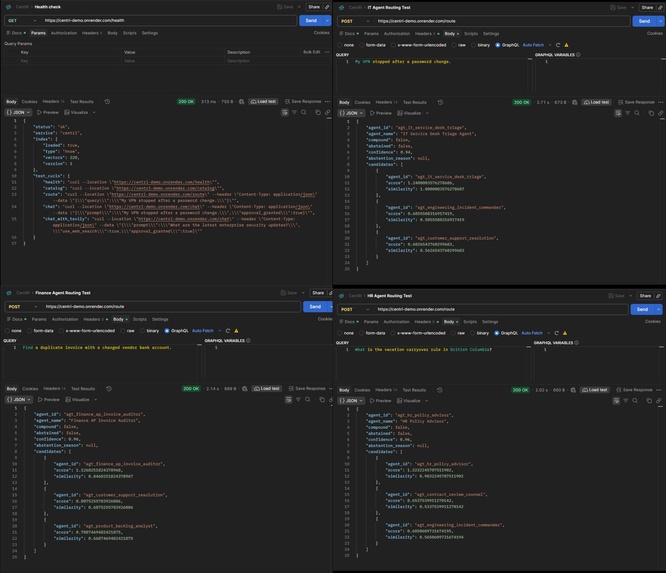Click the query editor line in HR Agent Routing Test

point(423,350)
